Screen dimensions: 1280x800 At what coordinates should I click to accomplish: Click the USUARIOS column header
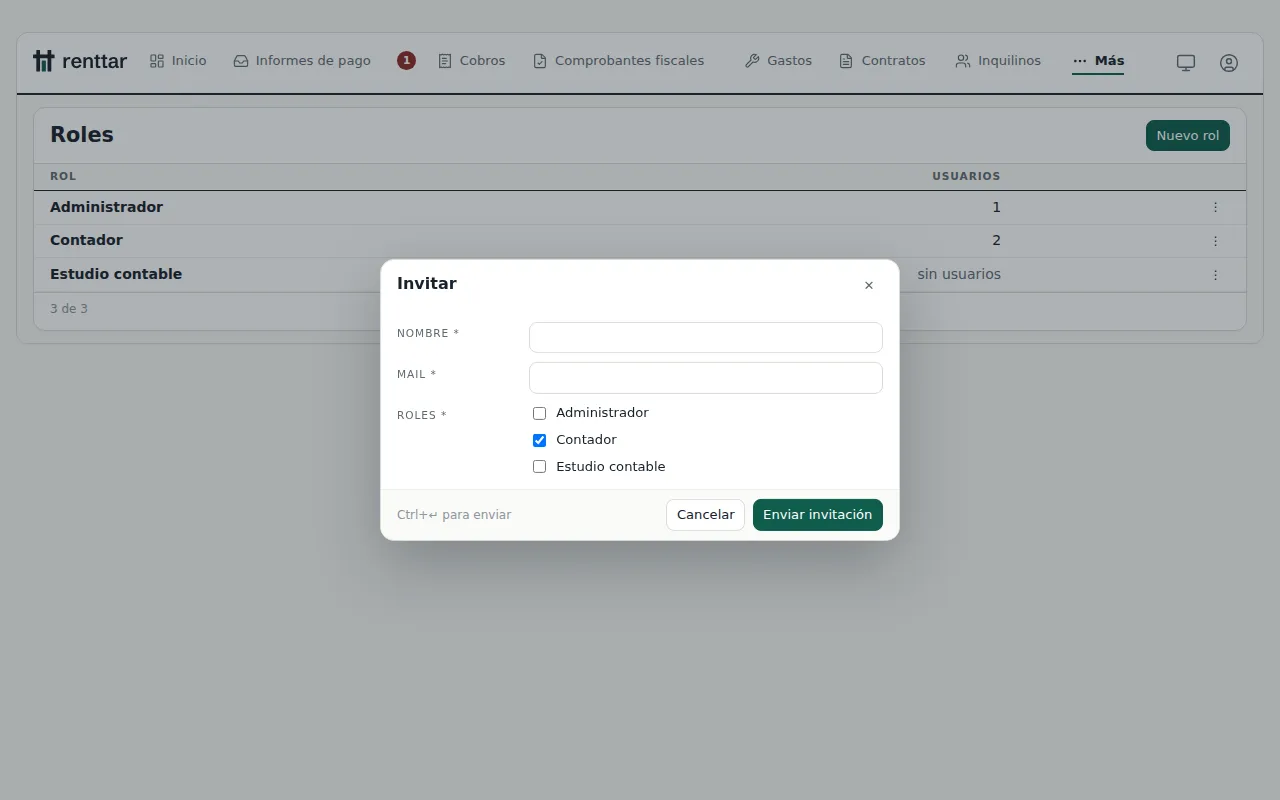966,176
